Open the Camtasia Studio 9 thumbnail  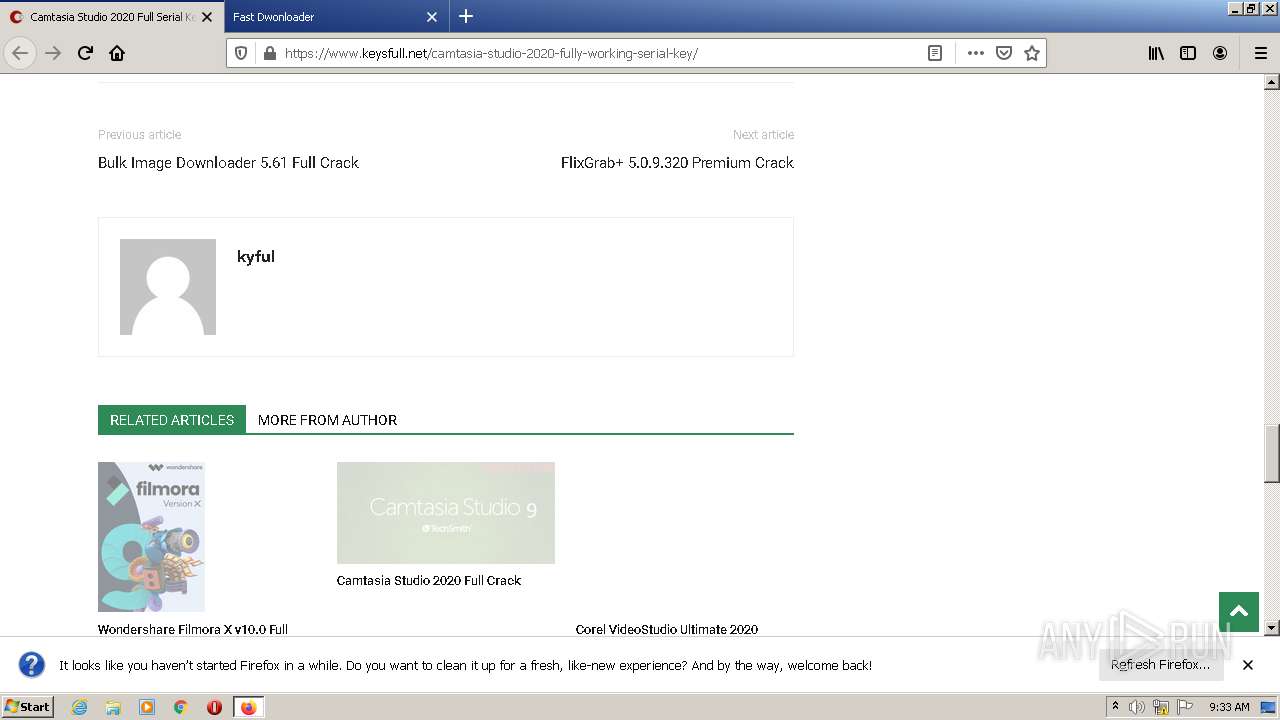(x=446, y=513)
